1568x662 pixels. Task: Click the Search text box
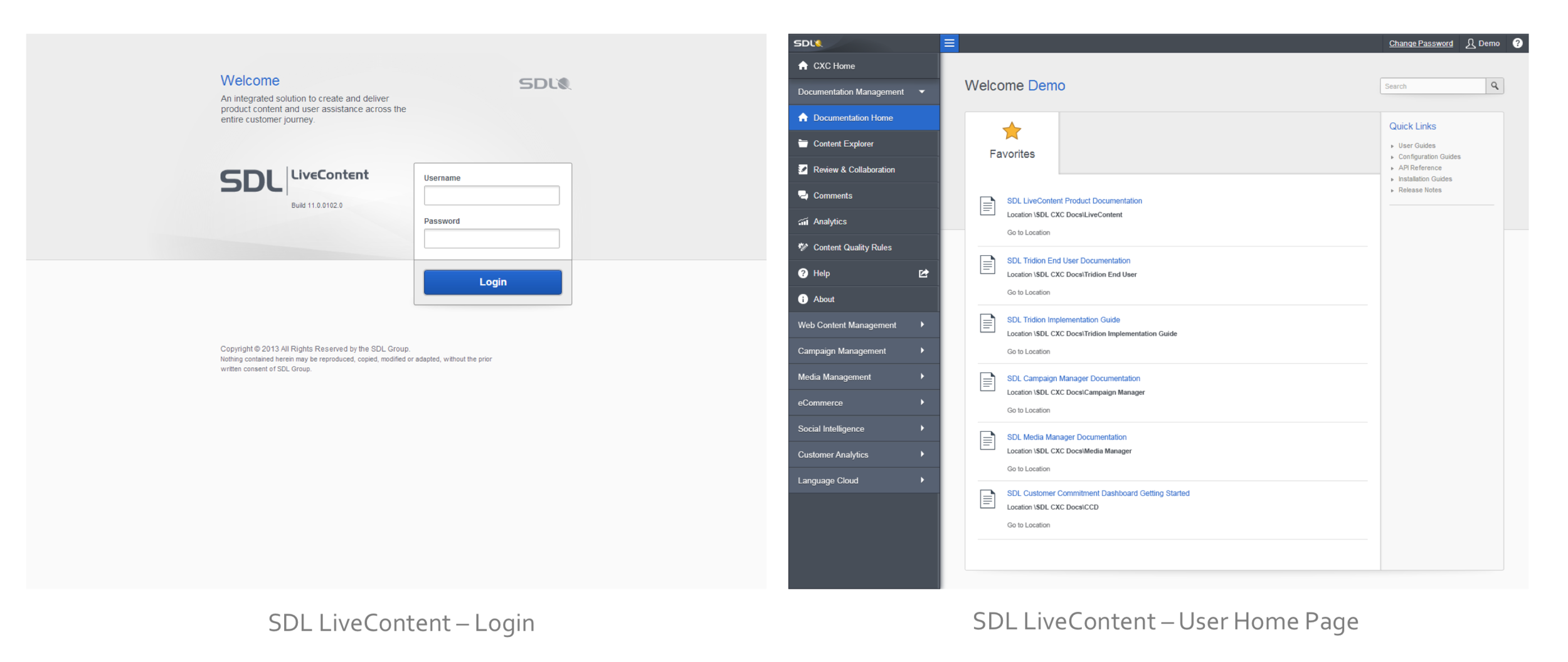coord(1433,86)
